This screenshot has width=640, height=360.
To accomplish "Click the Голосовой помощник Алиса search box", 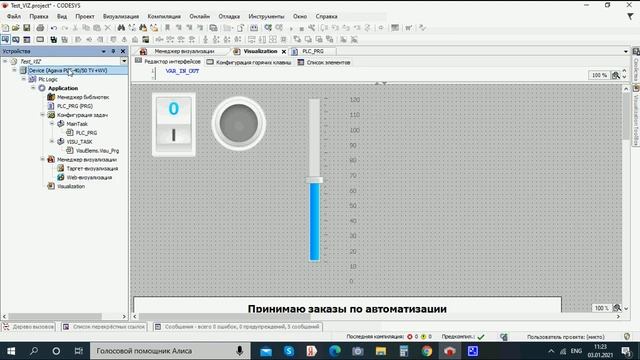I will (169, 351).
